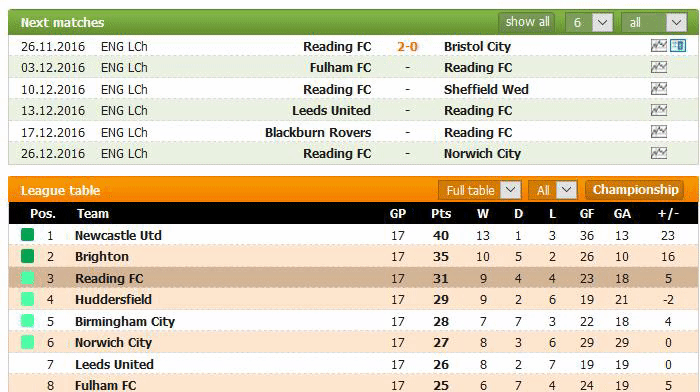
Task: Click the blue match details icon for Bristol City game
Action: (x=678, y=46)
